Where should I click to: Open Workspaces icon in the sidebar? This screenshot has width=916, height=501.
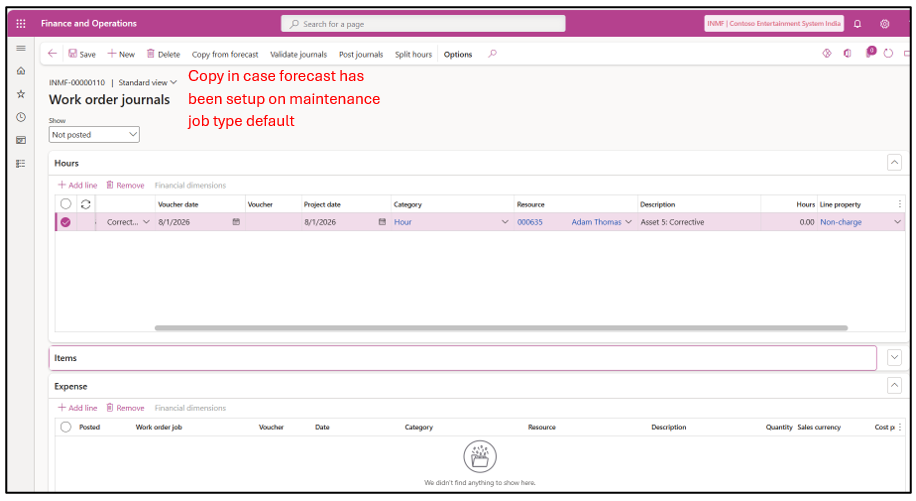point(21,140)
